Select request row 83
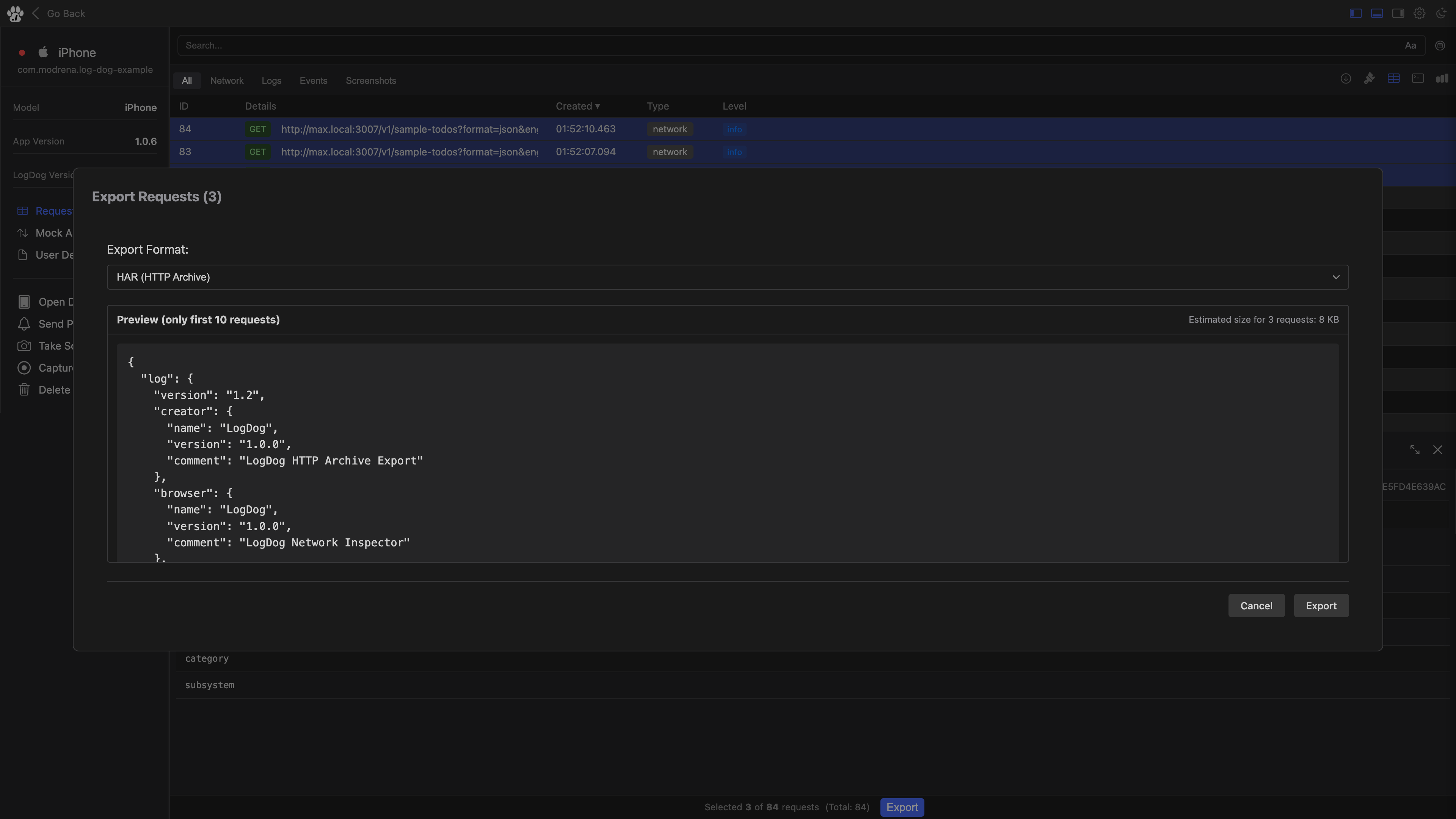This screenshot has width=1456, height=819. click(812, 152)
